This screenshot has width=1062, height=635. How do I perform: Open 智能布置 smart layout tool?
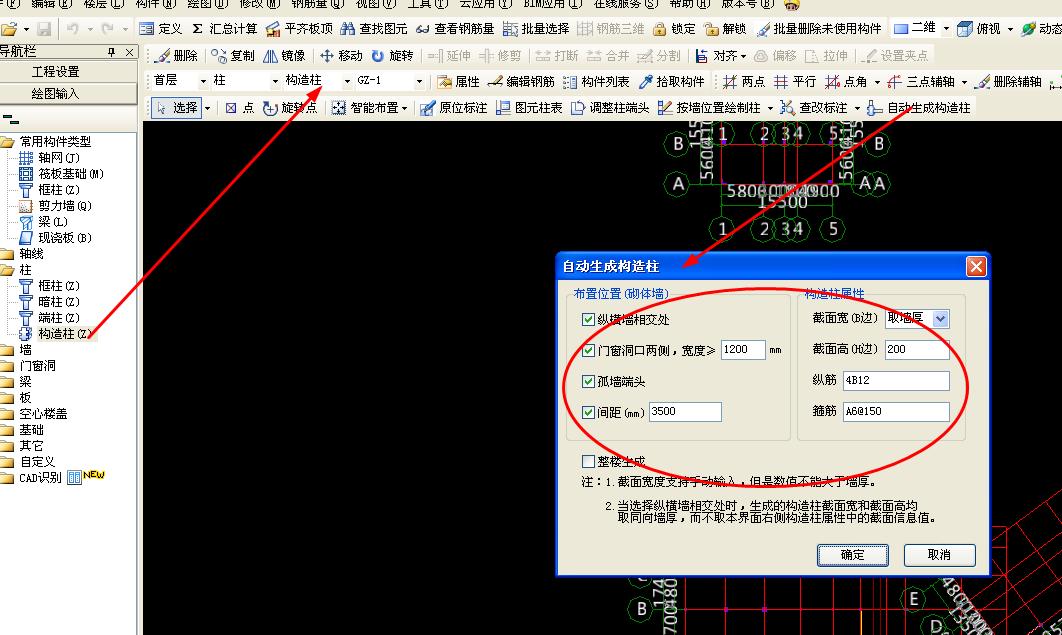369,108
